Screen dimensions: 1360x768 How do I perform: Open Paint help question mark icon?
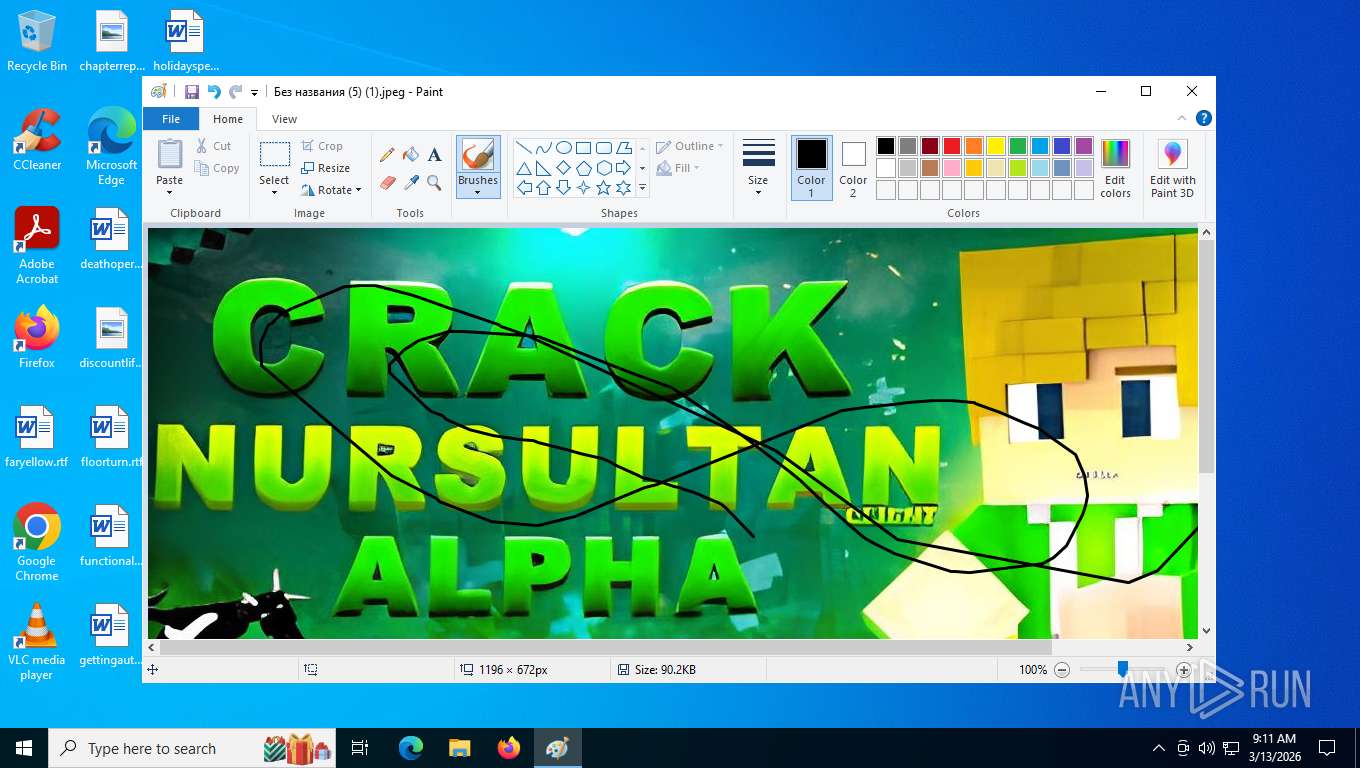[1204, 118]
